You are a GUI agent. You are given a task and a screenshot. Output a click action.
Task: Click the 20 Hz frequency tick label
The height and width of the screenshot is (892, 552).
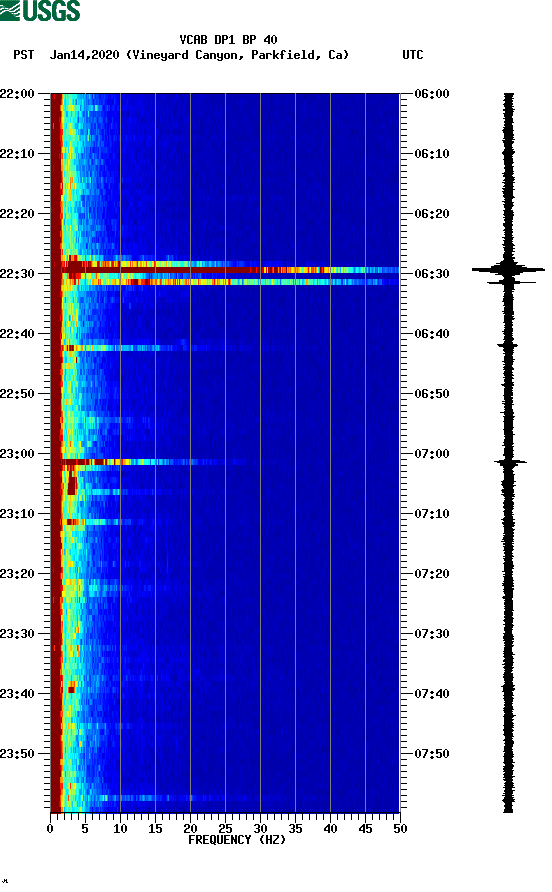[190, 829]
